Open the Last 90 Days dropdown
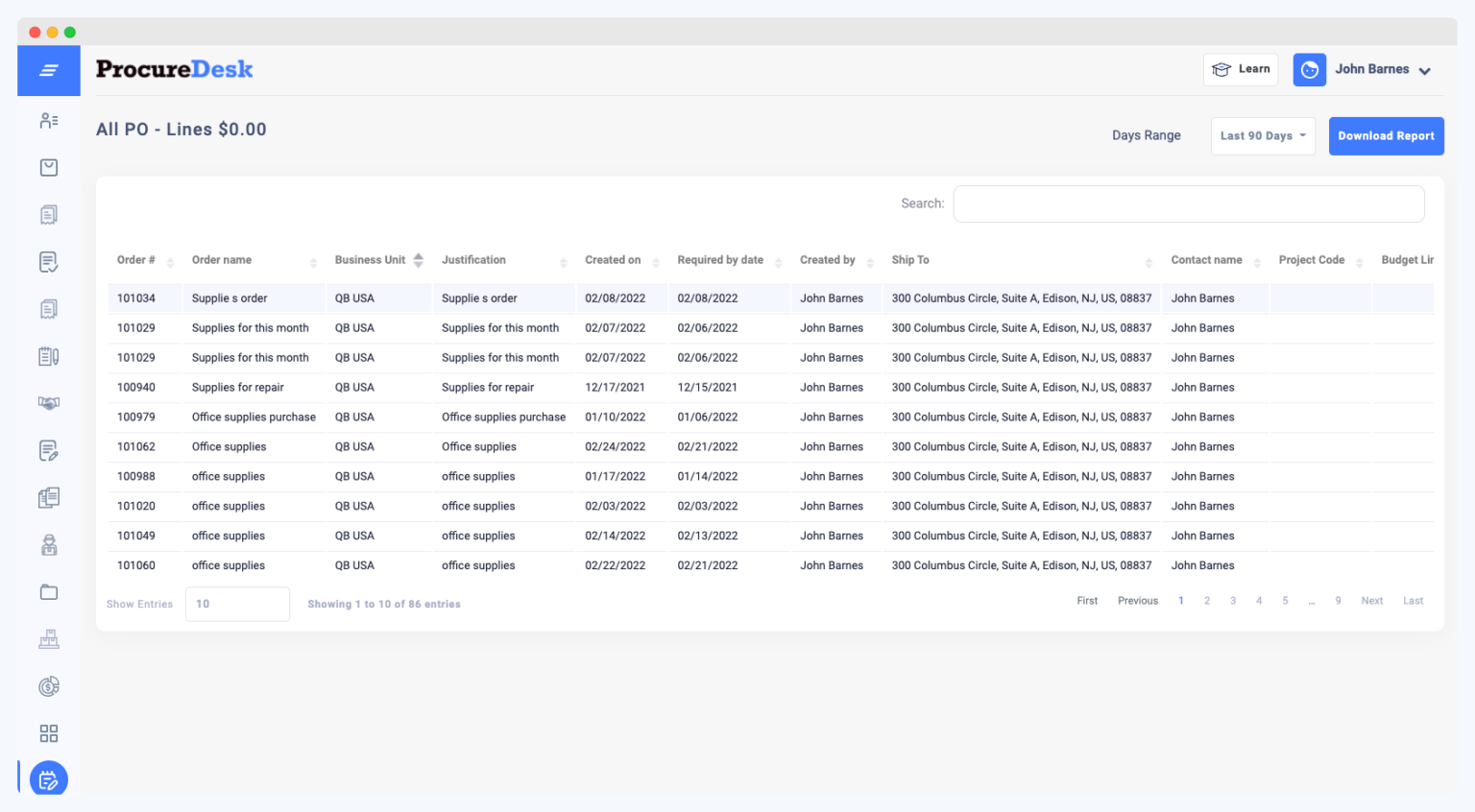Viewport: 1475px width, 812px height. click(1262, 135)
